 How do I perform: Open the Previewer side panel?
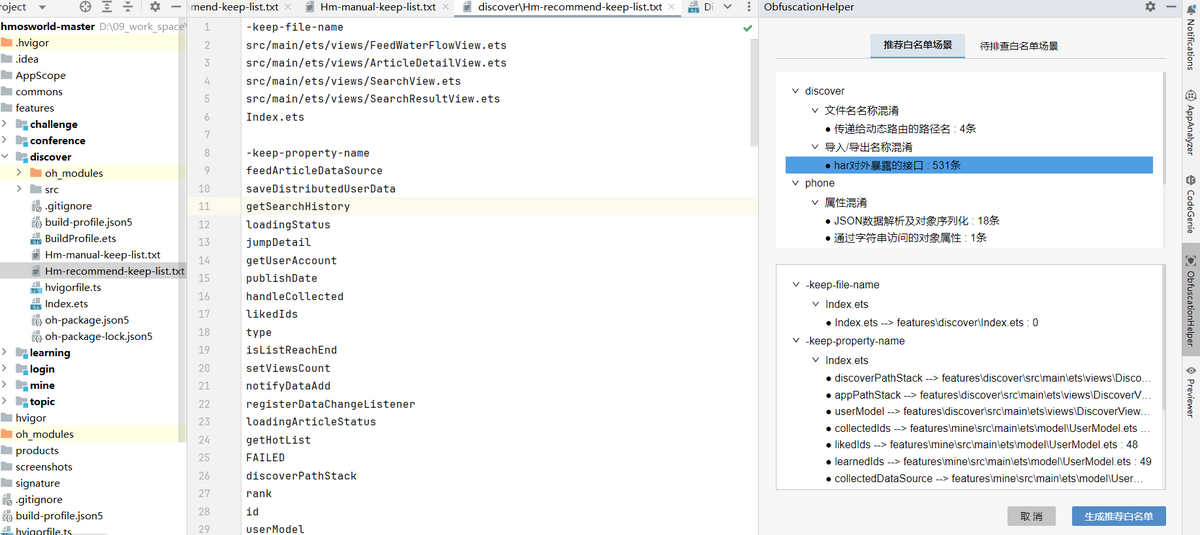click(x=1190, y=392)
